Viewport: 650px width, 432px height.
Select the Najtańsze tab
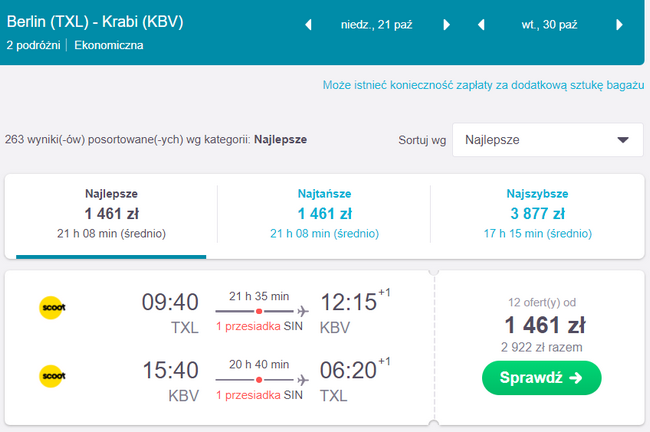pos(324,214)
